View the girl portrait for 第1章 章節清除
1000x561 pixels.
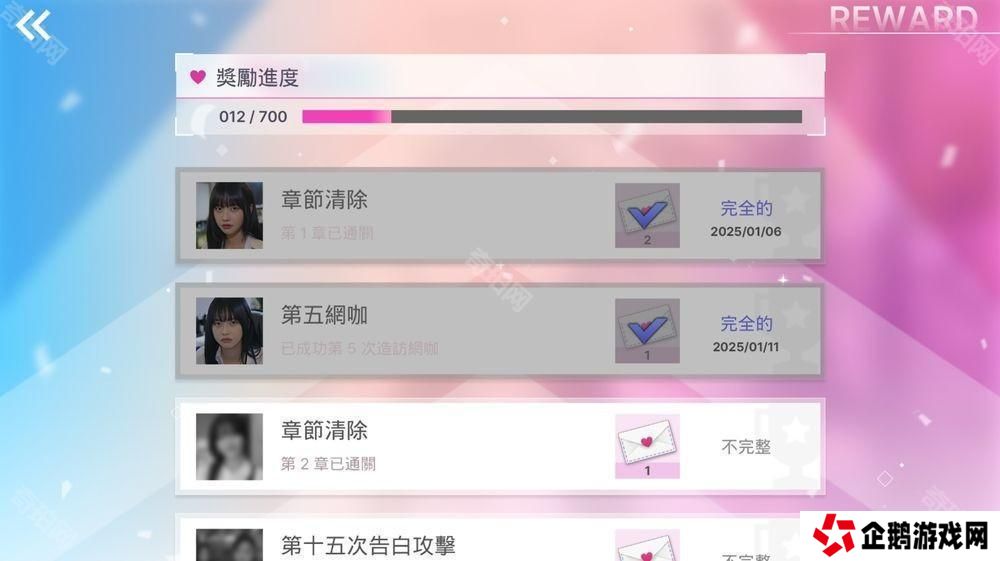coord(229,215)
